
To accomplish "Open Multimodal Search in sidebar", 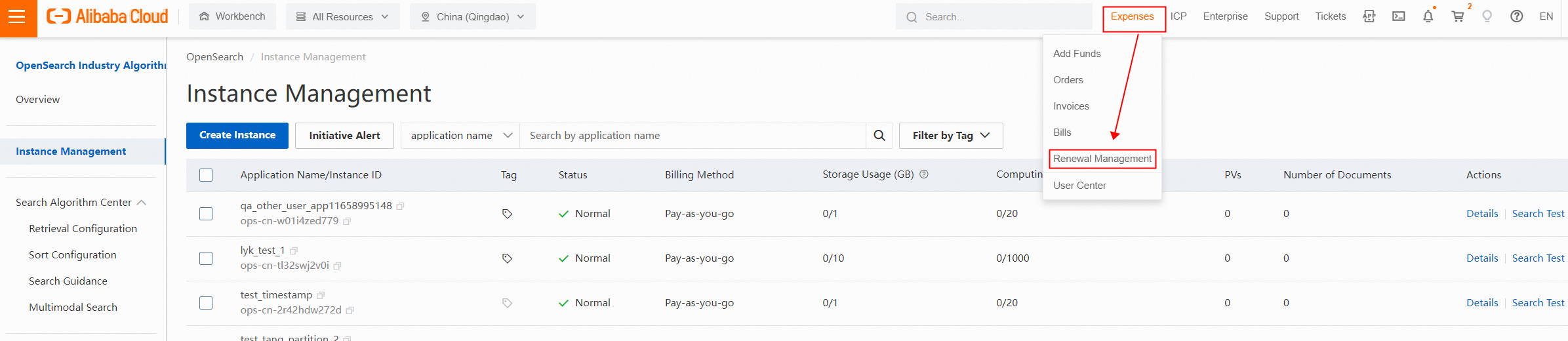I will 73,308.
